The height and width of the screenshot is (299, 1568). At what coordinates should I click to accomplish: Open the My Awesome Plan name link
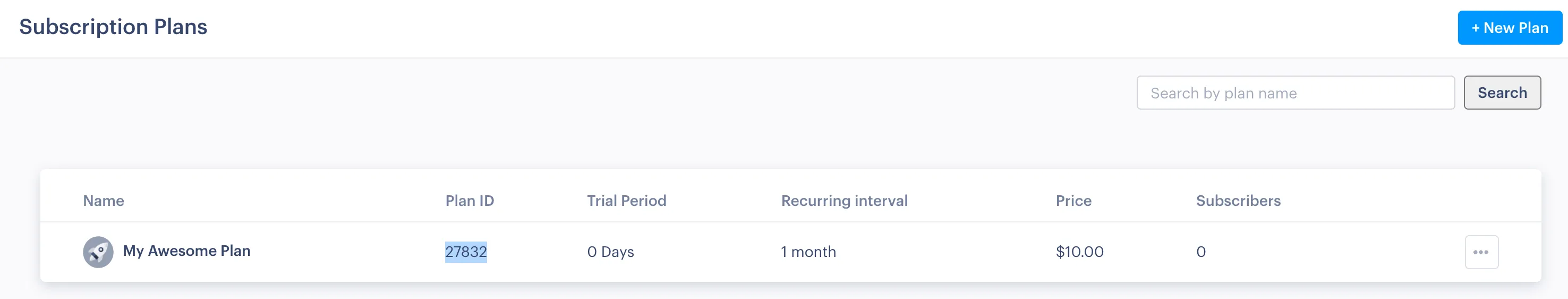(186, 251)
